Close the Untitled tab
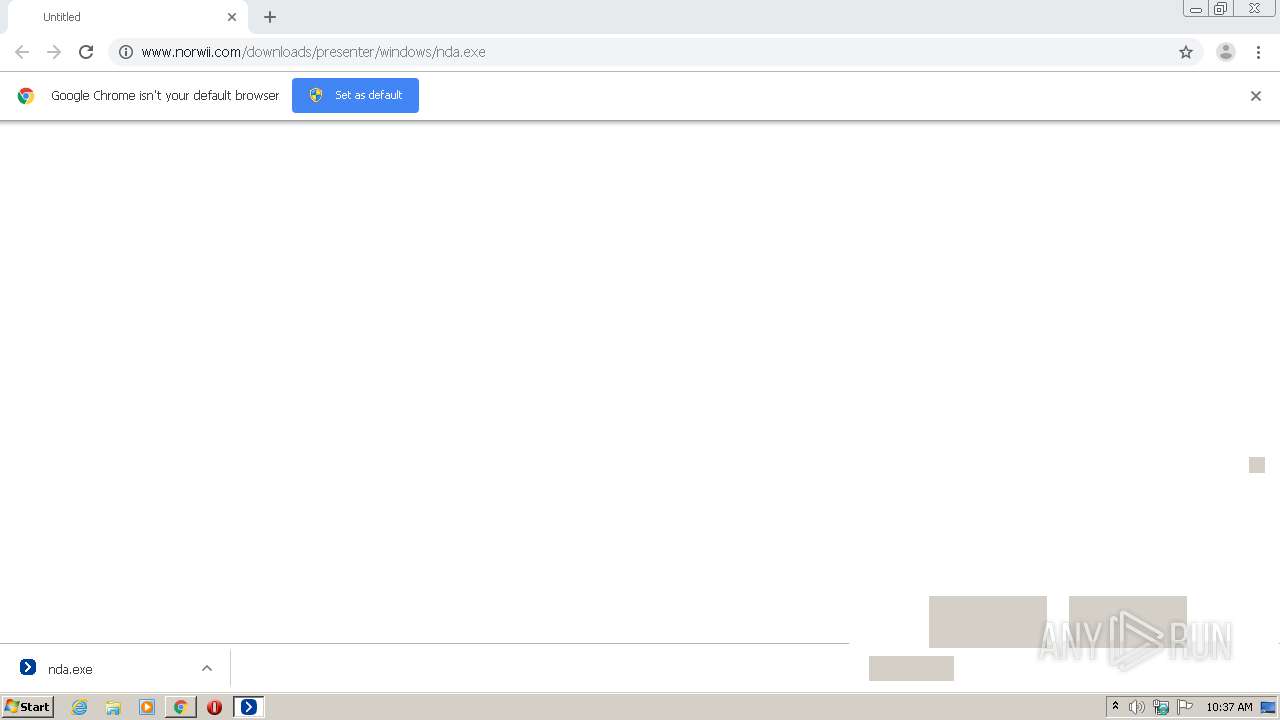 (x=232, y=17)
